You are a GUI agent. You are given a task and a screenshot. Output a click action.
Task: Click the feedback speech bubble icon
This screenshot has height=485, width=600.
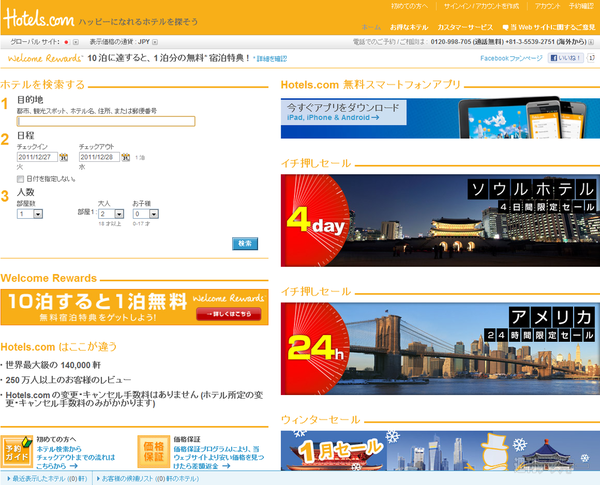click(x=505, y=28)
